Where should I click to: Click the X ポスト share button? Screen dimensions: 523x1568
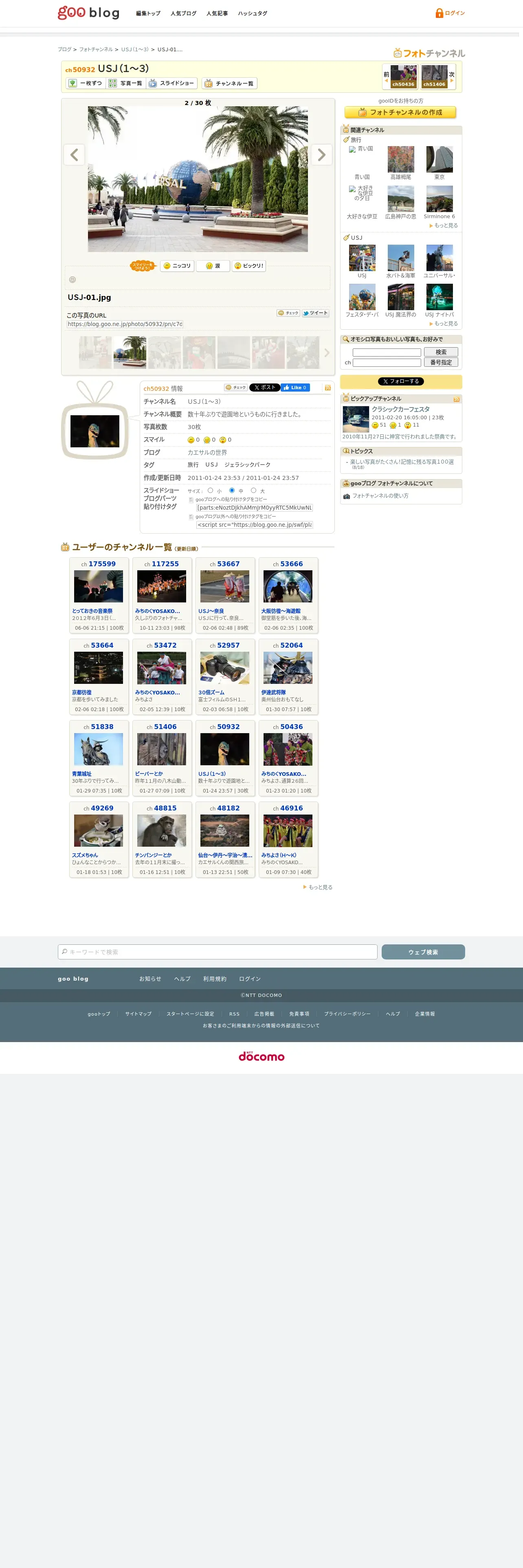click(264, 388)
